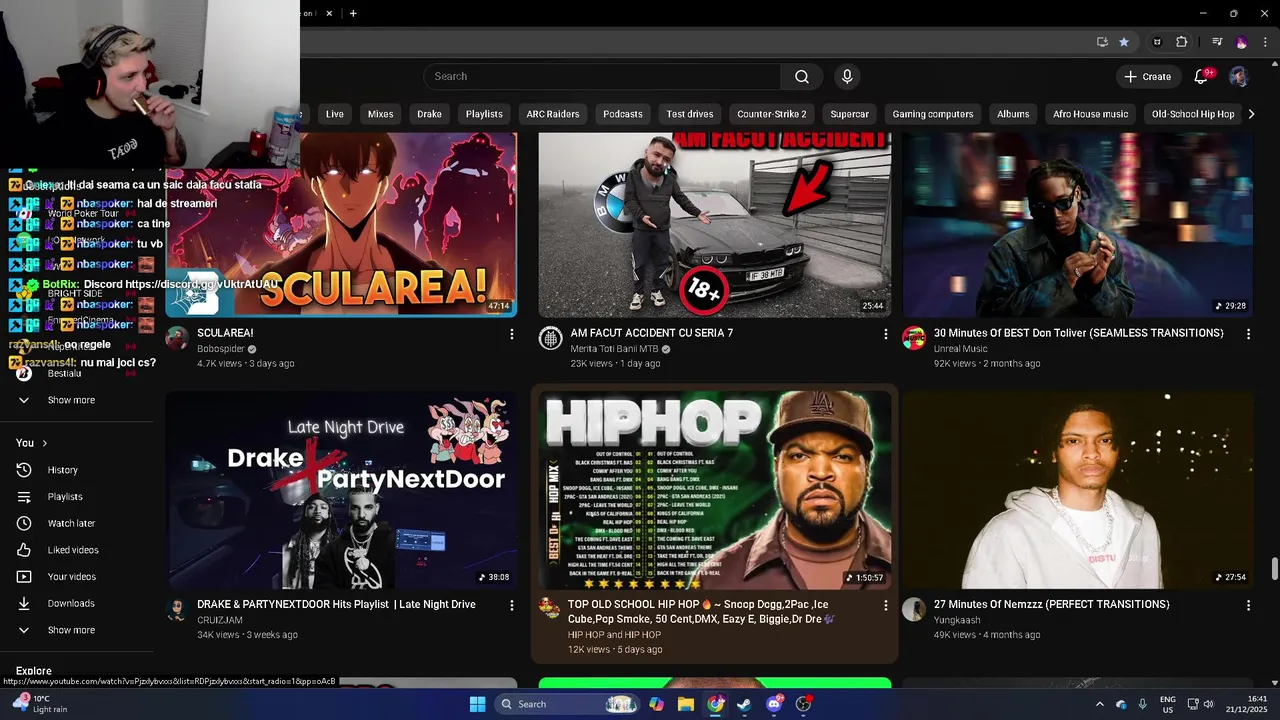1280x720 pixels.
Task: Open Windows Start menu
Action: pos(477,704)
